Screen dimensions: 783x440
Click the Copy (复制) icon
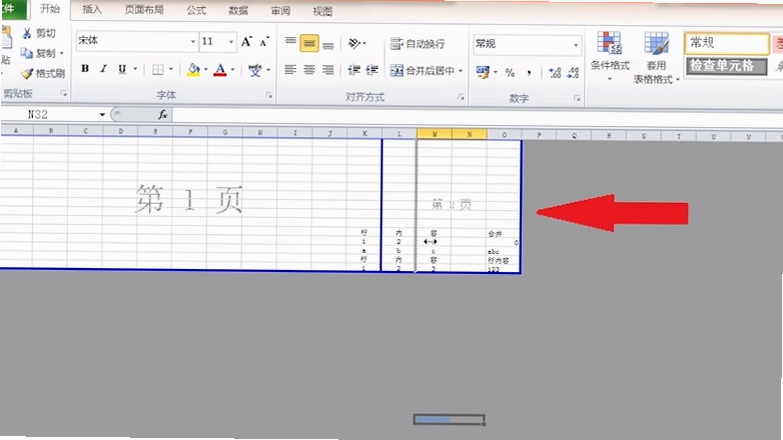pyautogui.click(x=26, y=53)
